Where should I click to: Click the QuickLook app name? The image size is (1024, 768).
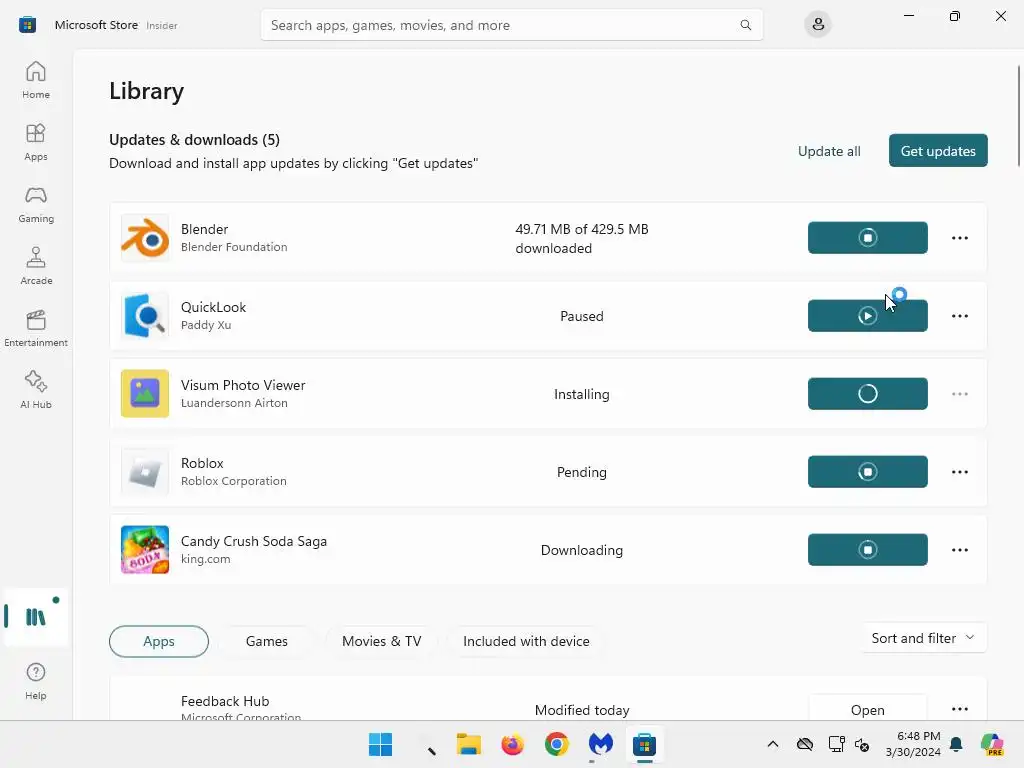[213, 307]
